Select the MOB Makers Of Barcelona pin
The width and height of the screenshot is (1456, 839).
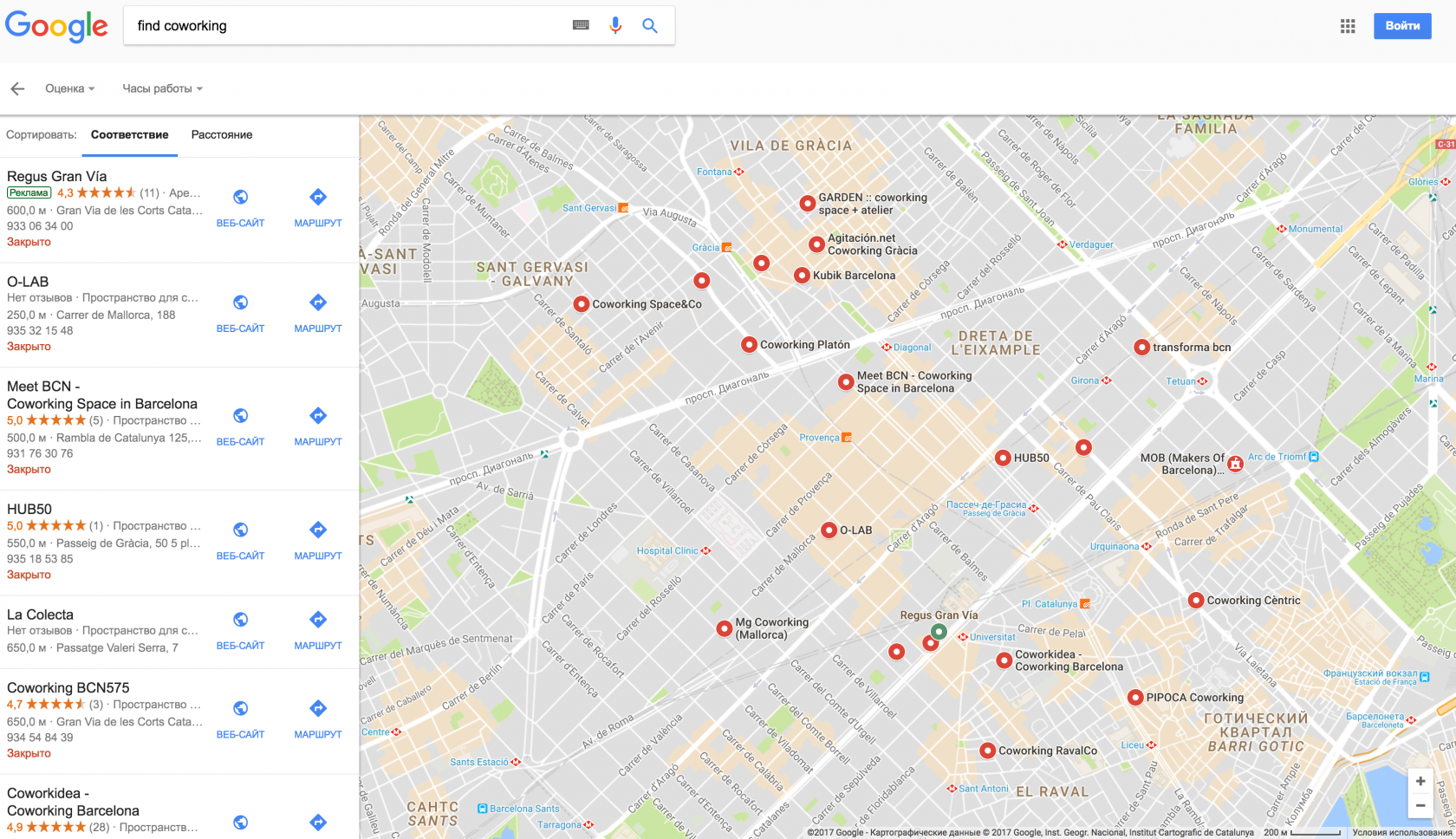coord(1236,464)
